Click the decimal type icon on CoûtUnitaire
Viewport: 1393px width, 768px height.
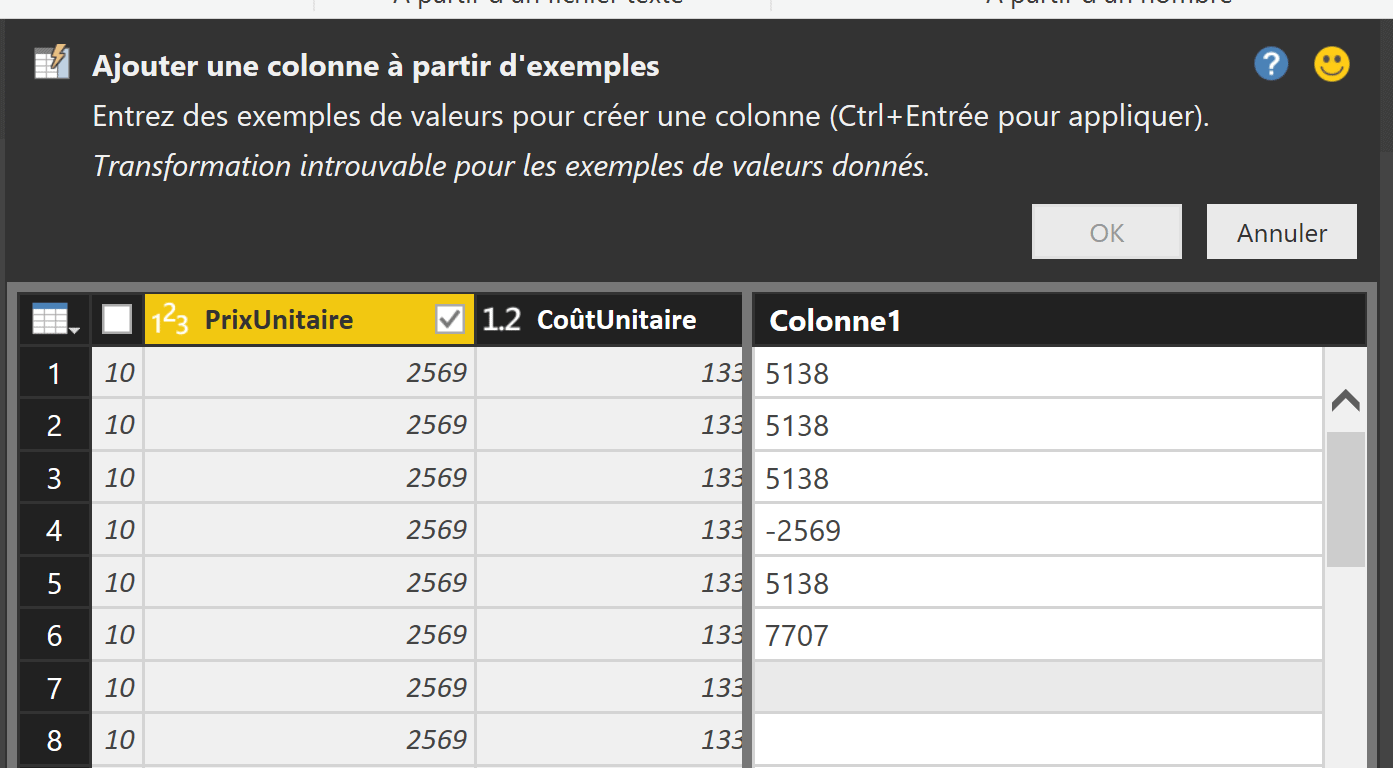pyautogui.click(x=502, y=320)
